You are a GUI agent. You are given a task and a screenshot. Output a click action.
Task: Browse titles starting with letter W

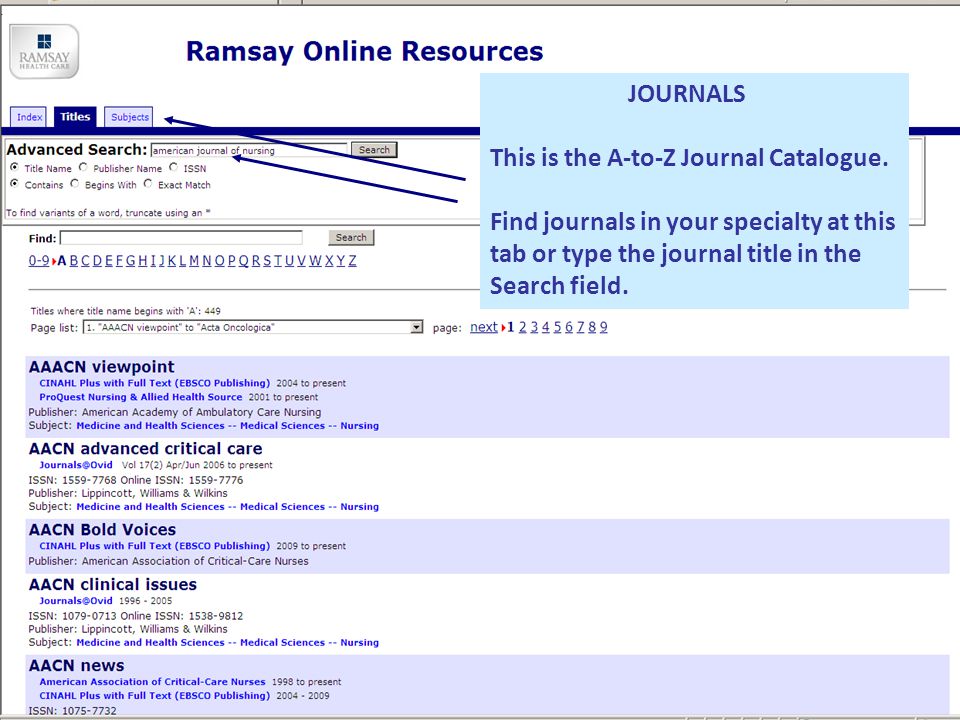click(315, 261)
